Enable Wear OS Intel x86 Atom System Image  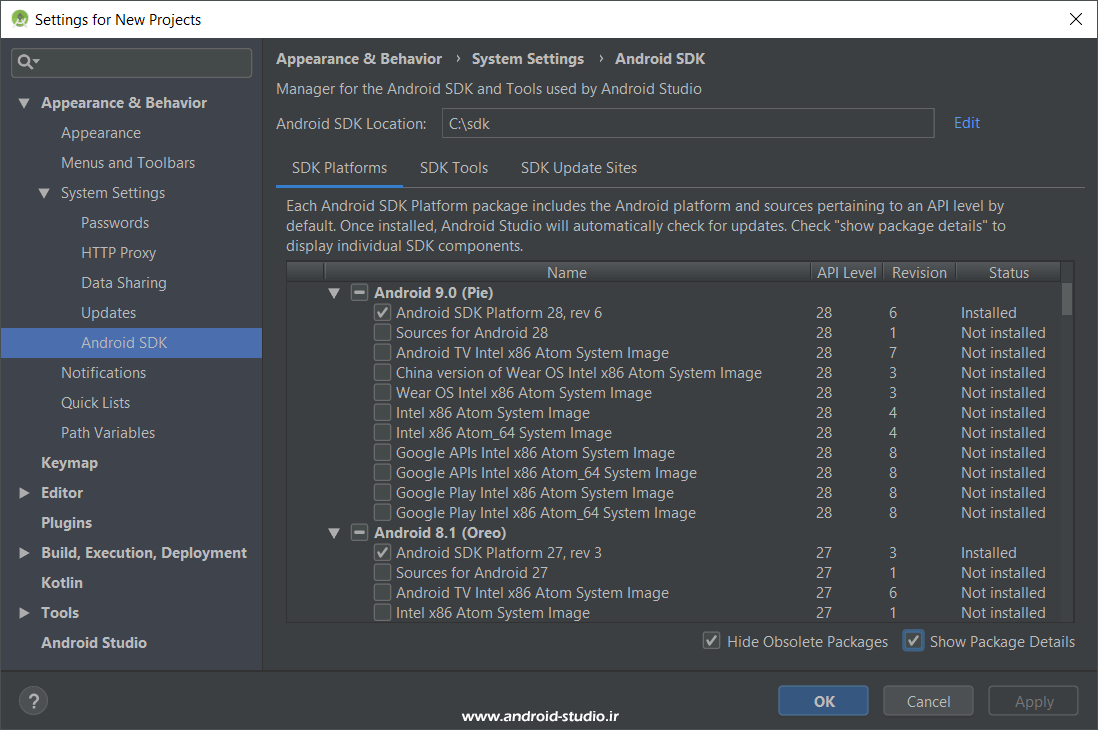pyautogui.click(x=382, y=393)
